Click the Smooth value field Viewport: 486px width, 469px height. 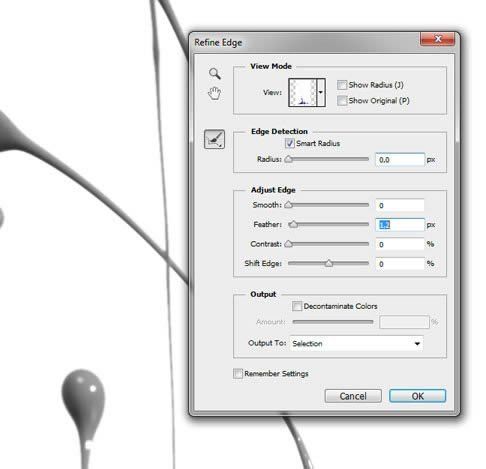[400, 205]
